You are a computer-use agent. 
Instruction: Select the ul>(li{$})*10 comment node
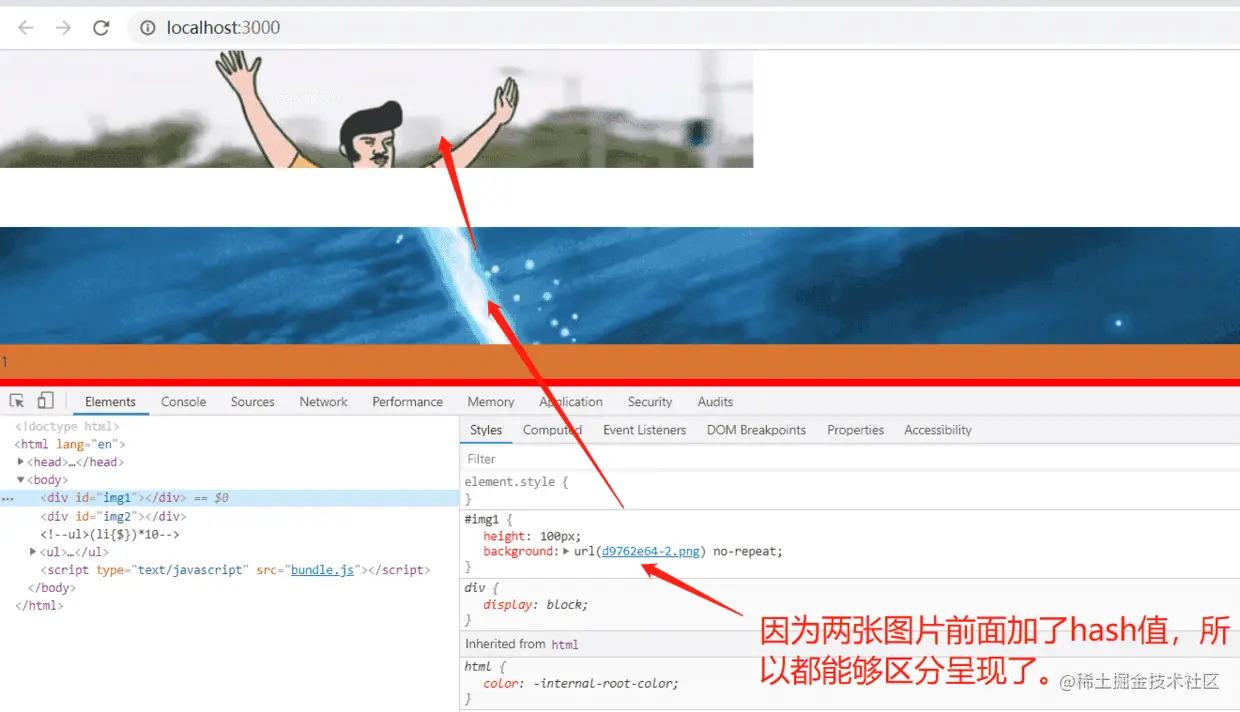[x=110, y=534]
